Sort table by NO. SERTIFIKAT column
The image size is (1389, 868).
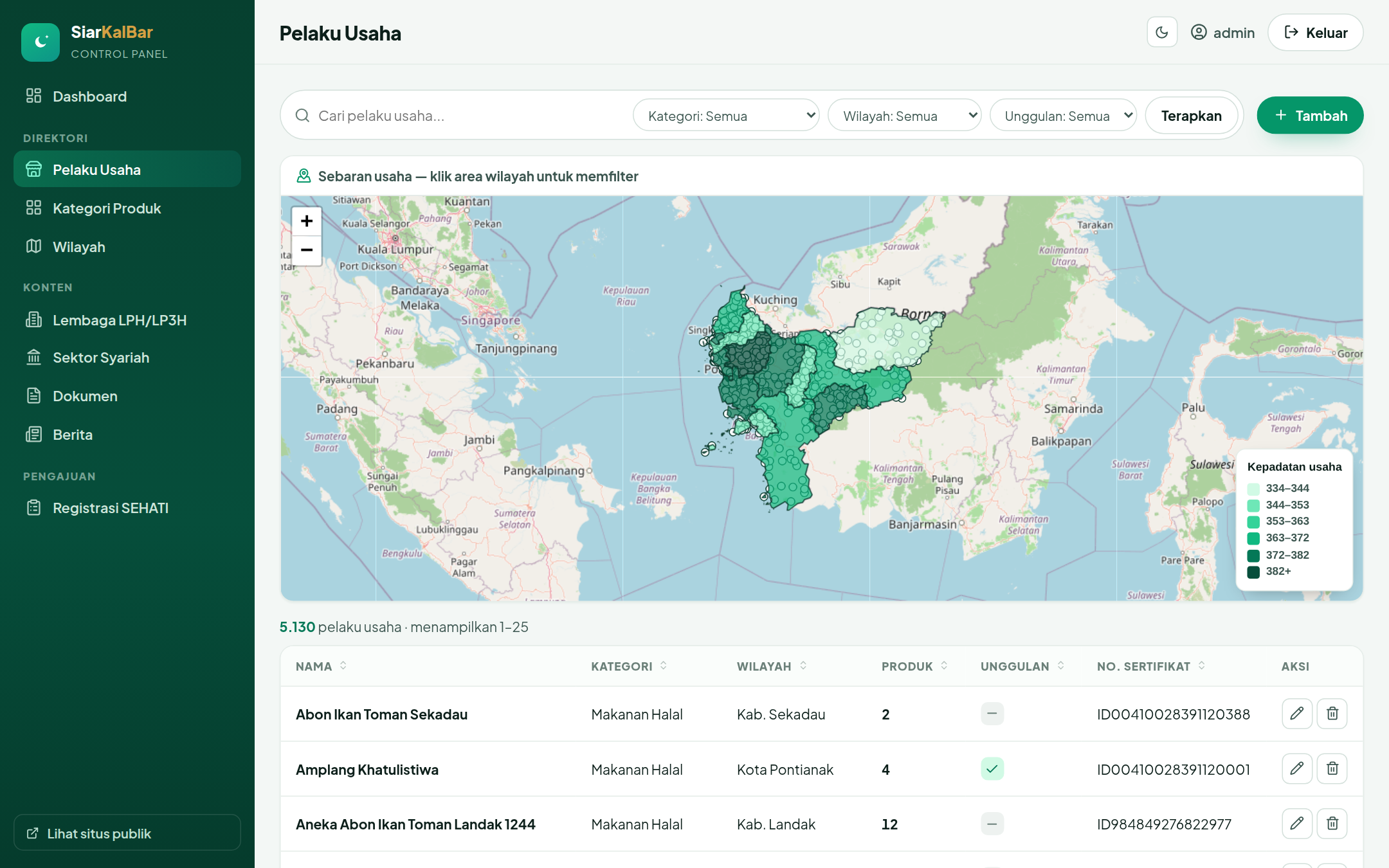[1152, 666]
